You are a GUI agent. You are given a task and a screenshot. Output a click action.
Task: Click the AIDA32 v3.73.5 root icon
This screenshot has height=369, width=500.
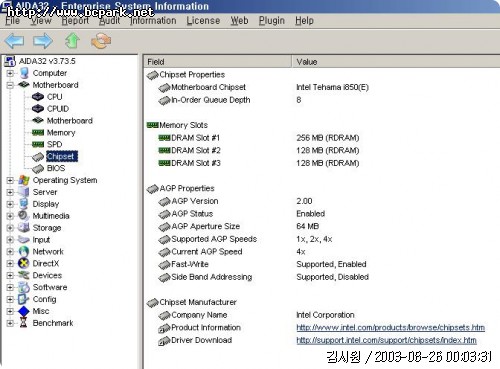pyautogui.click(x=10, y=61)
